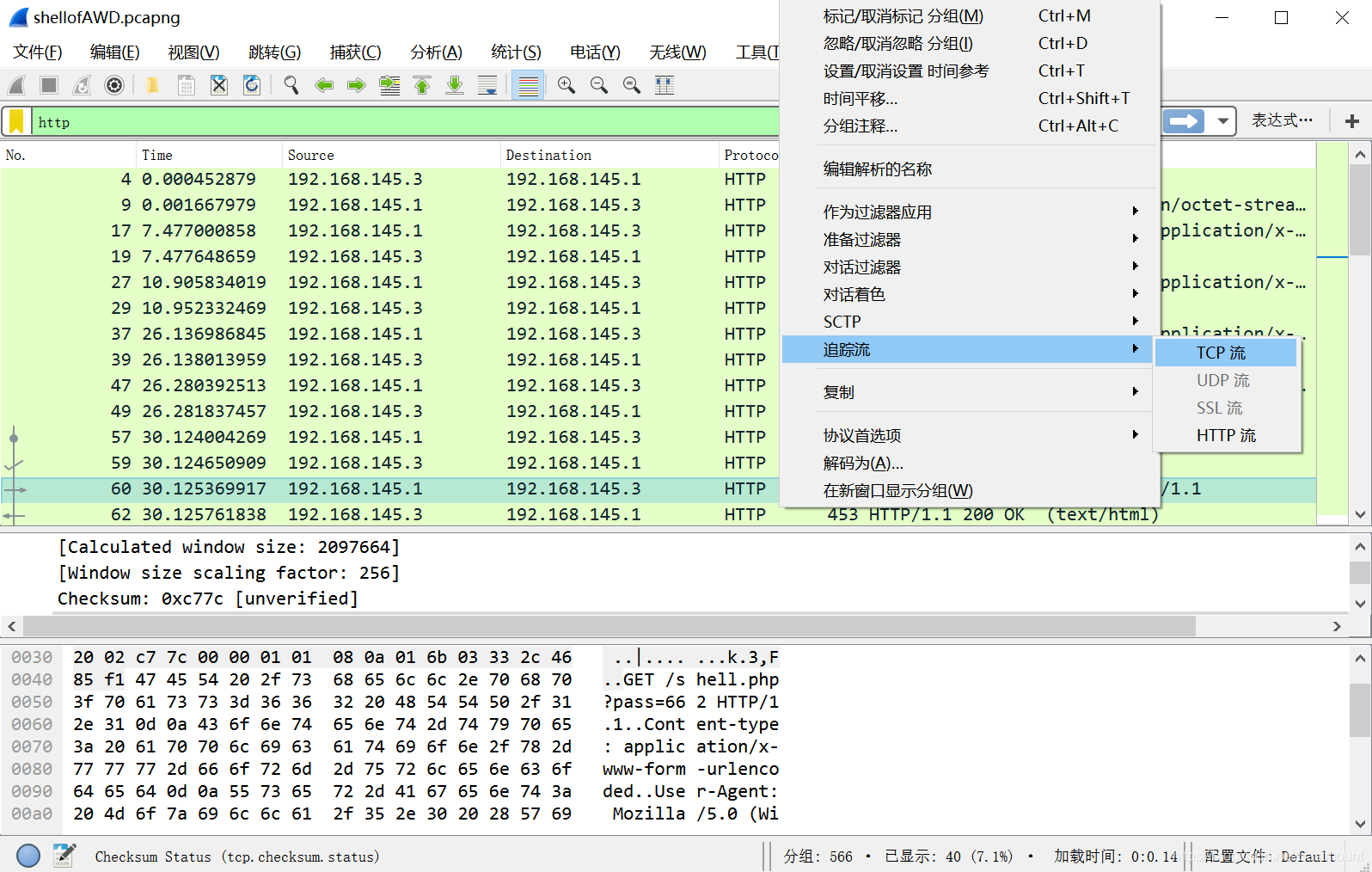This screenshot has width=1372, height=872.
Task: Sort by Source column header
Action: point(391,155)
